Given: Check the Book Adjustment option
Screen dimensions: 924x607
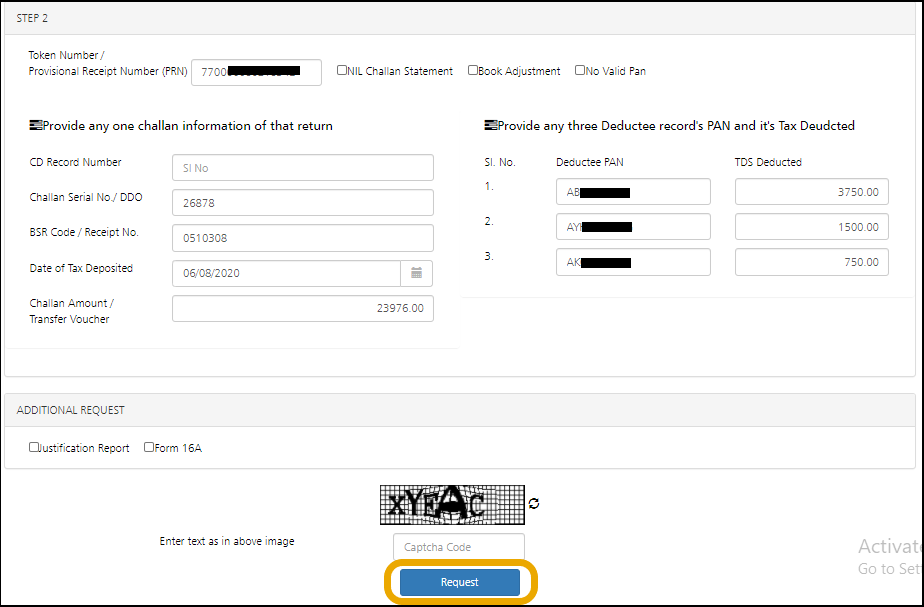Looking at the screenshot, I should [471, 70].
